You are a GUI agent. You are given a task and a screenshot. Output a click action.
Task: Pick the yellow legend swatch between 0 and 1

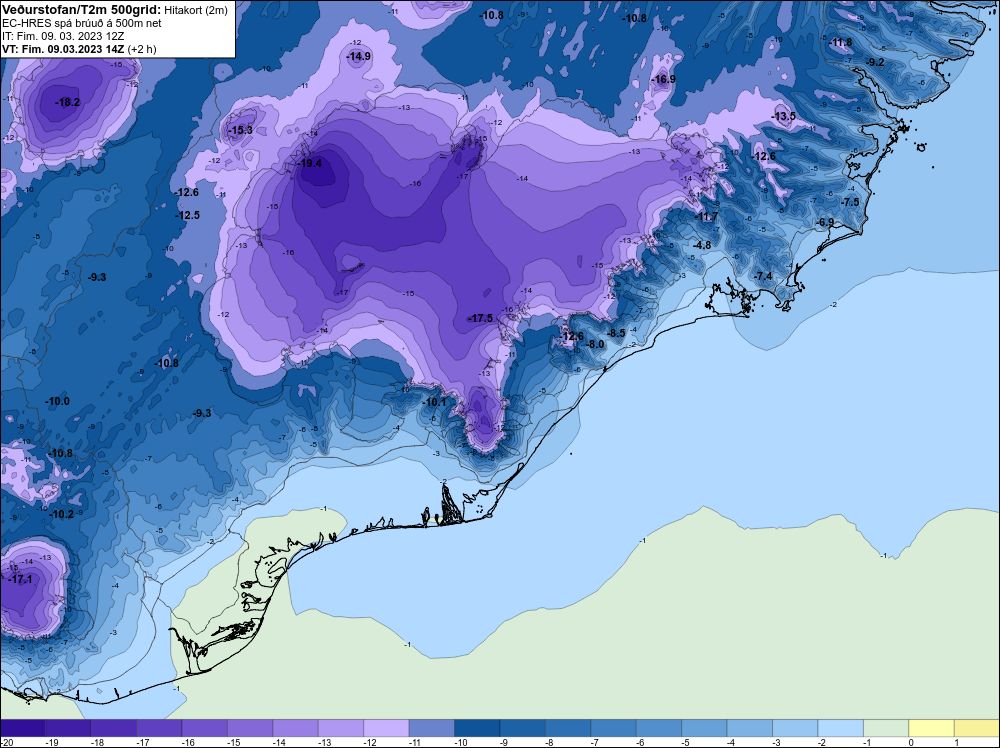click(x=932, y=728)
